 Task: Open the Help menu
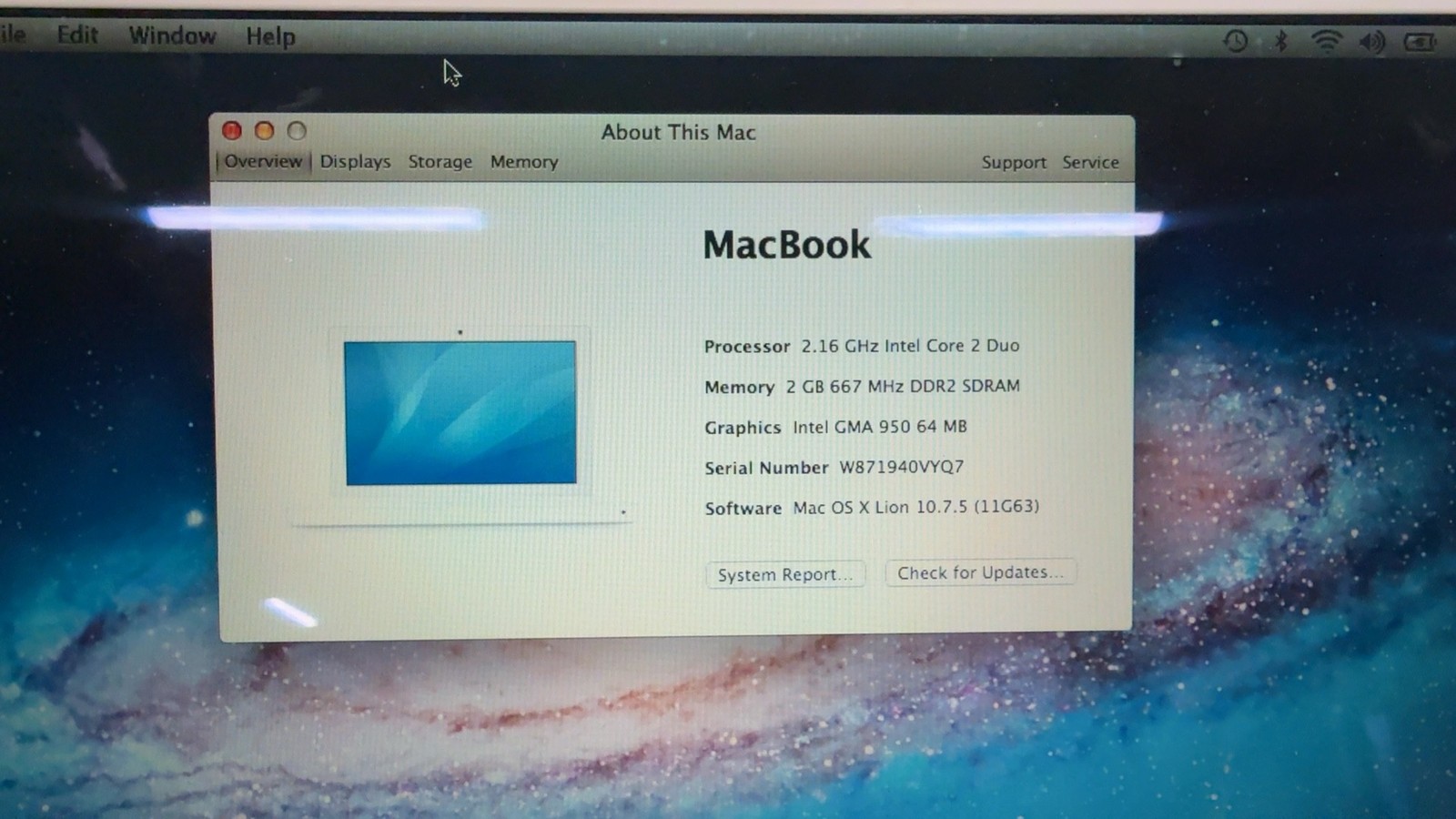(x=270, y=36)
